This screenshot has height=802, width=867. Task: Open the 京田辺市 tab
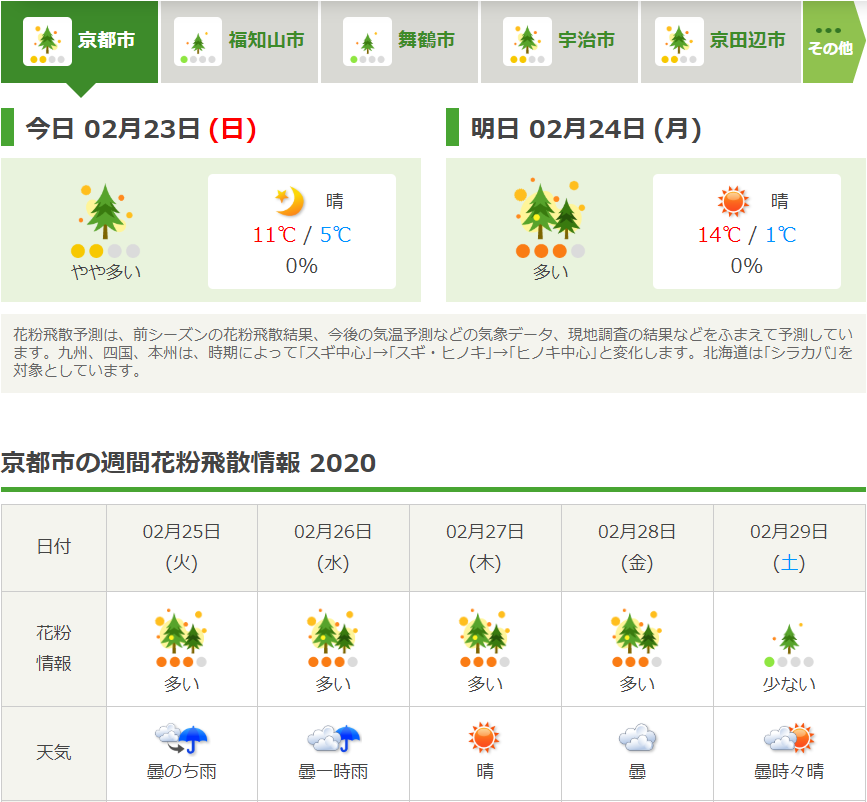point(720,41)
